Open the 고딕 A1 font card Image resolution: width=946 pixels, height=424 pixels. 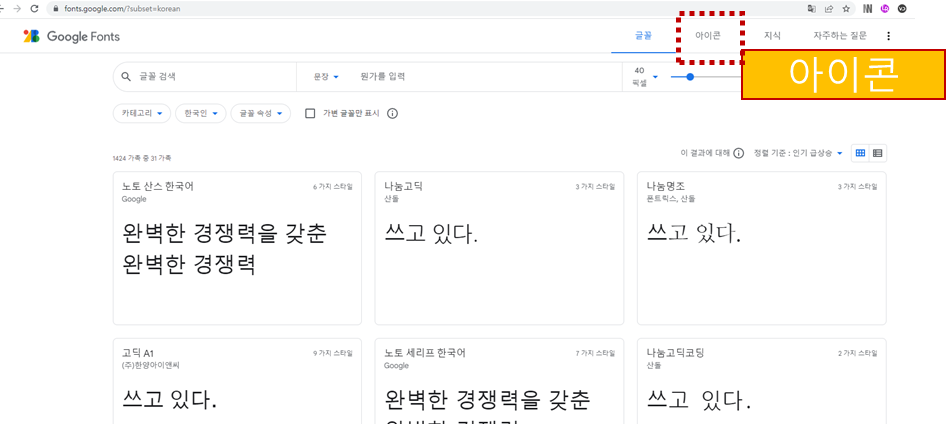[237, 381]
